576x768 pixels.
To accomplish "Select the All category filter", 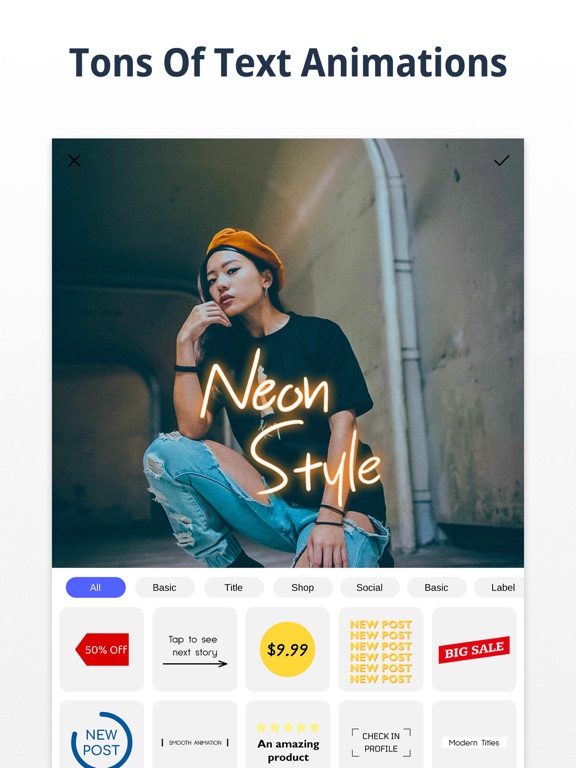I will point(96,587).
